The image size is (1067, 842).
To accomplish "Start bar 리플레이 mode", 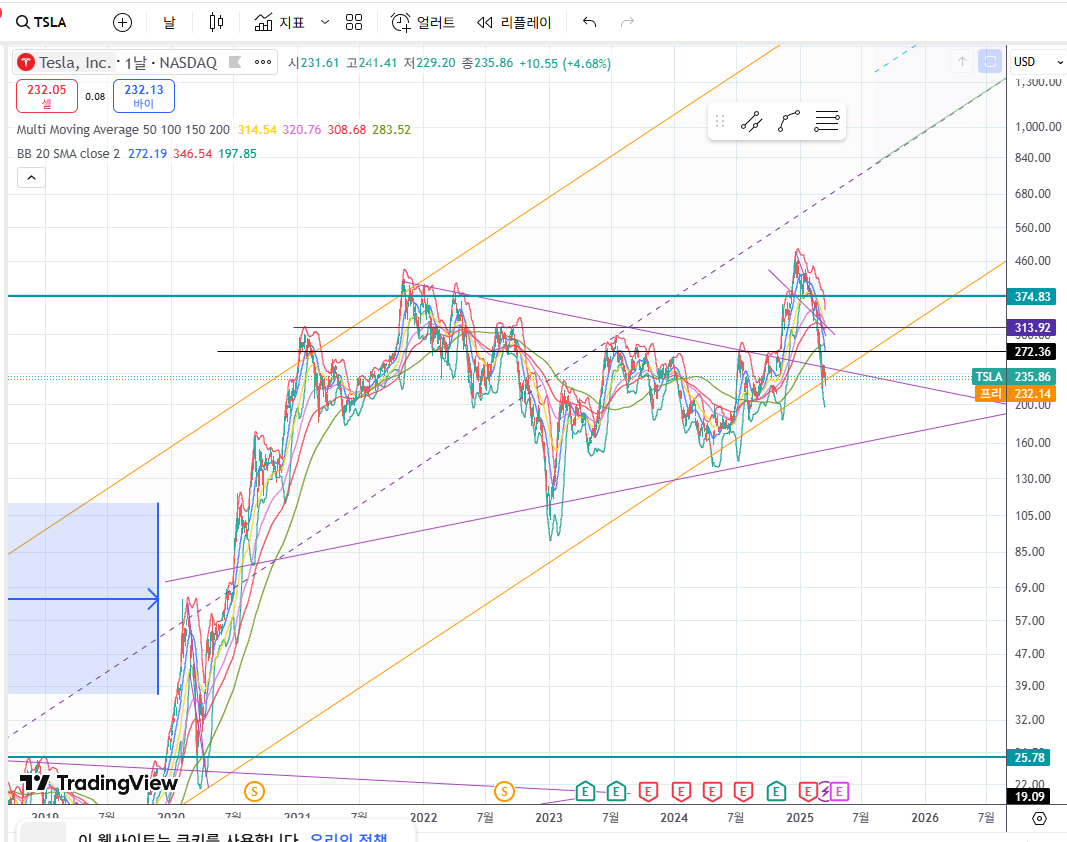I will tap(514, 22).
